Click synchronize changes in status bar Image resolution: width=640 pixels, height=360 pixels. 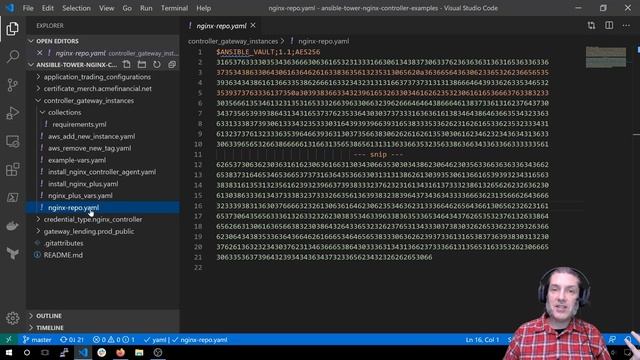tap(72, 340)
